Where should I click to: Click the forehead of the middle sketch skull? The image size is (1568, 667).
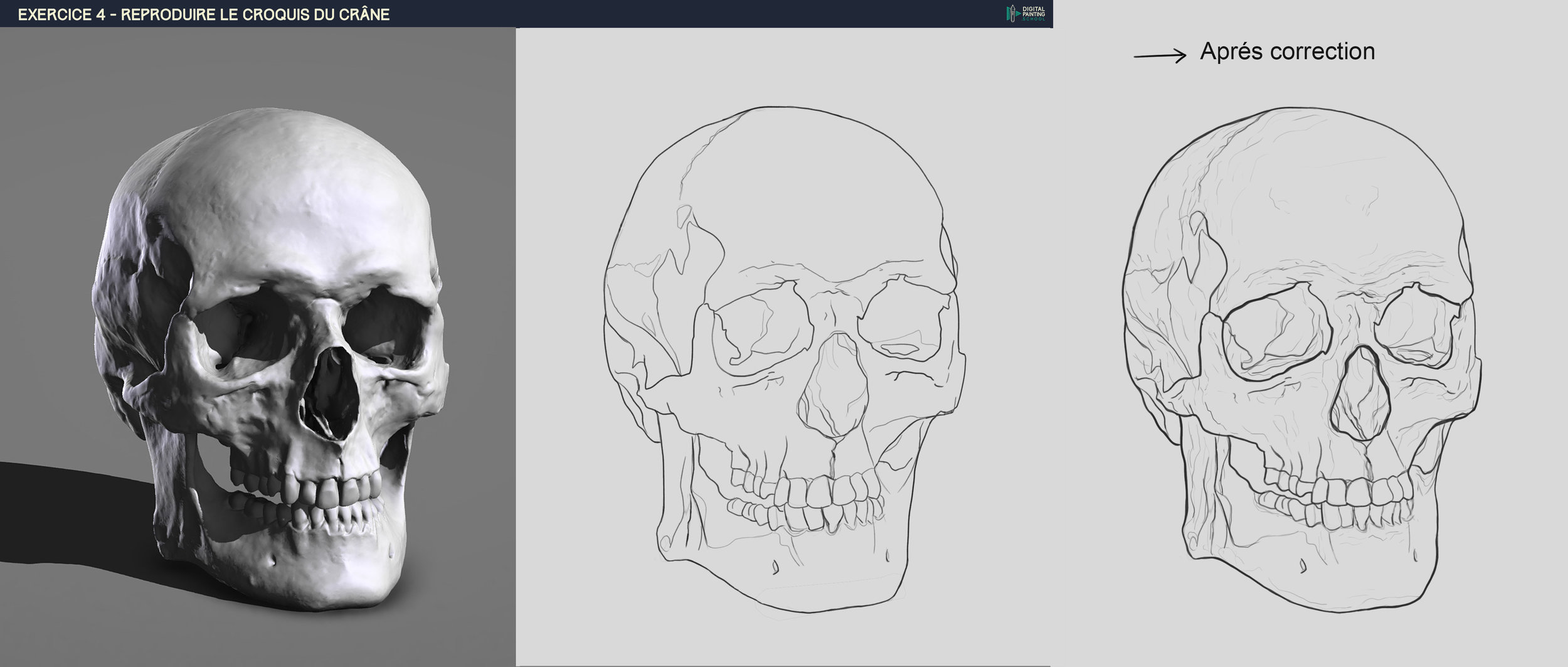815,201
